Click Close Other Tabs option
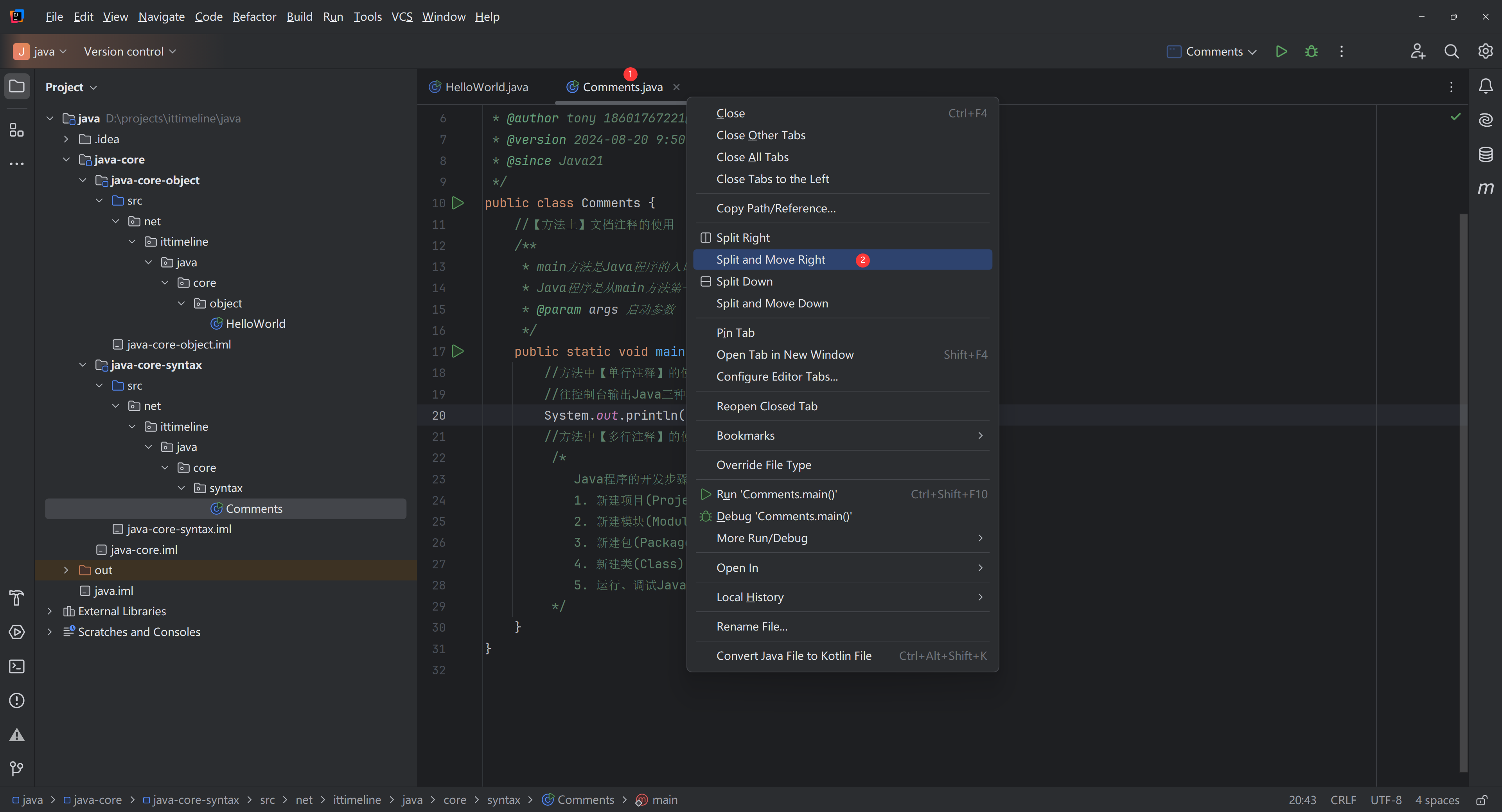1502x812 pixels. click(760, 135)
